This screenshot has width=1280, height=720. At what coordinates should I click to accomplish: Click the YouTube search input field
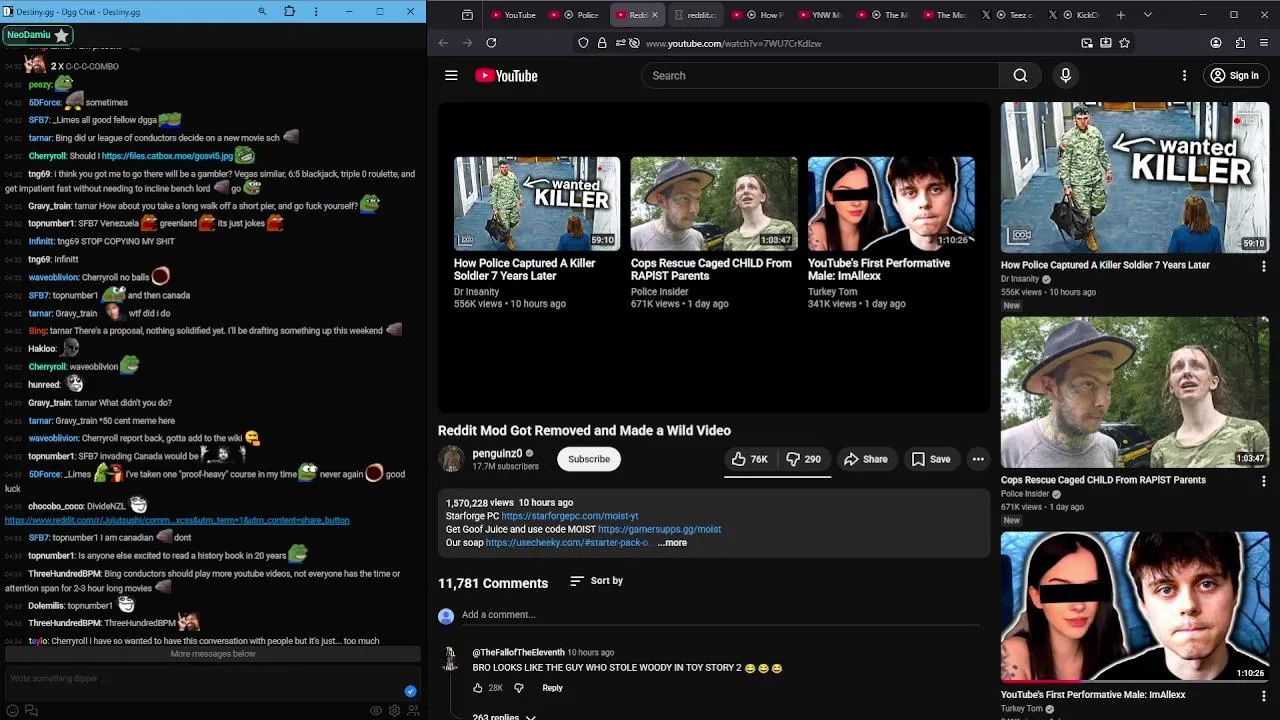[x=820, y=76]
